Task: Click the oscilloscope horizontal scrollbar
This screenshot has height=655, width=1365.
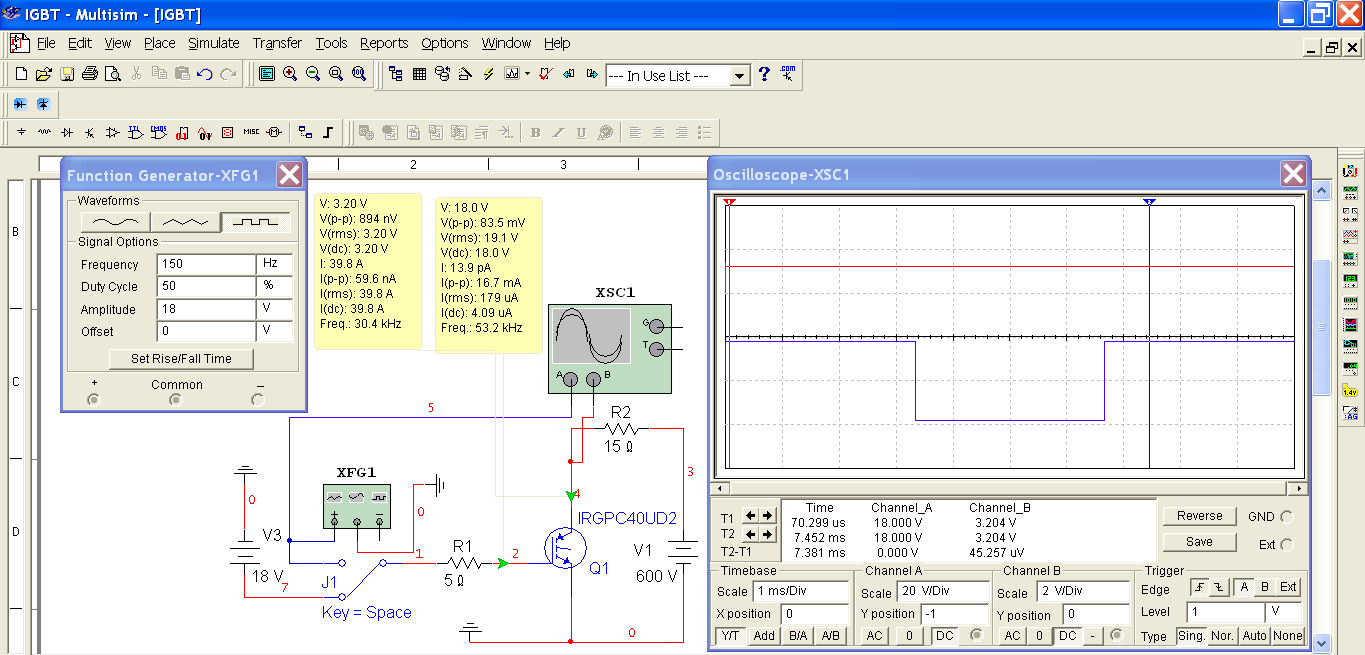Action: (1010, 489)
